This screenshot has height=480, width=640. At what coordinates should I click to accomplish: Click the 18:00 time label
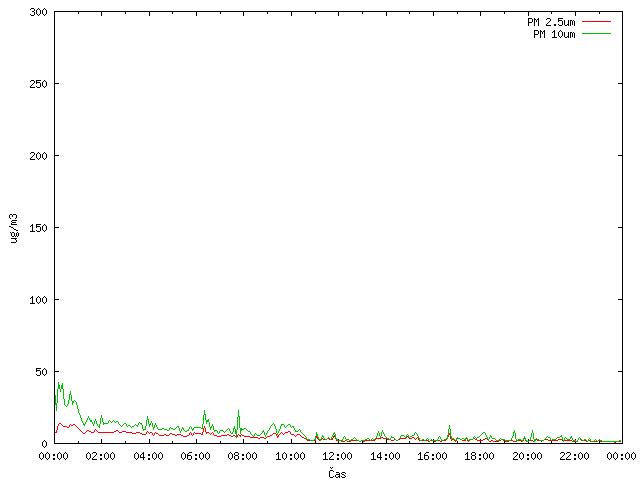(x=479, y=456)
